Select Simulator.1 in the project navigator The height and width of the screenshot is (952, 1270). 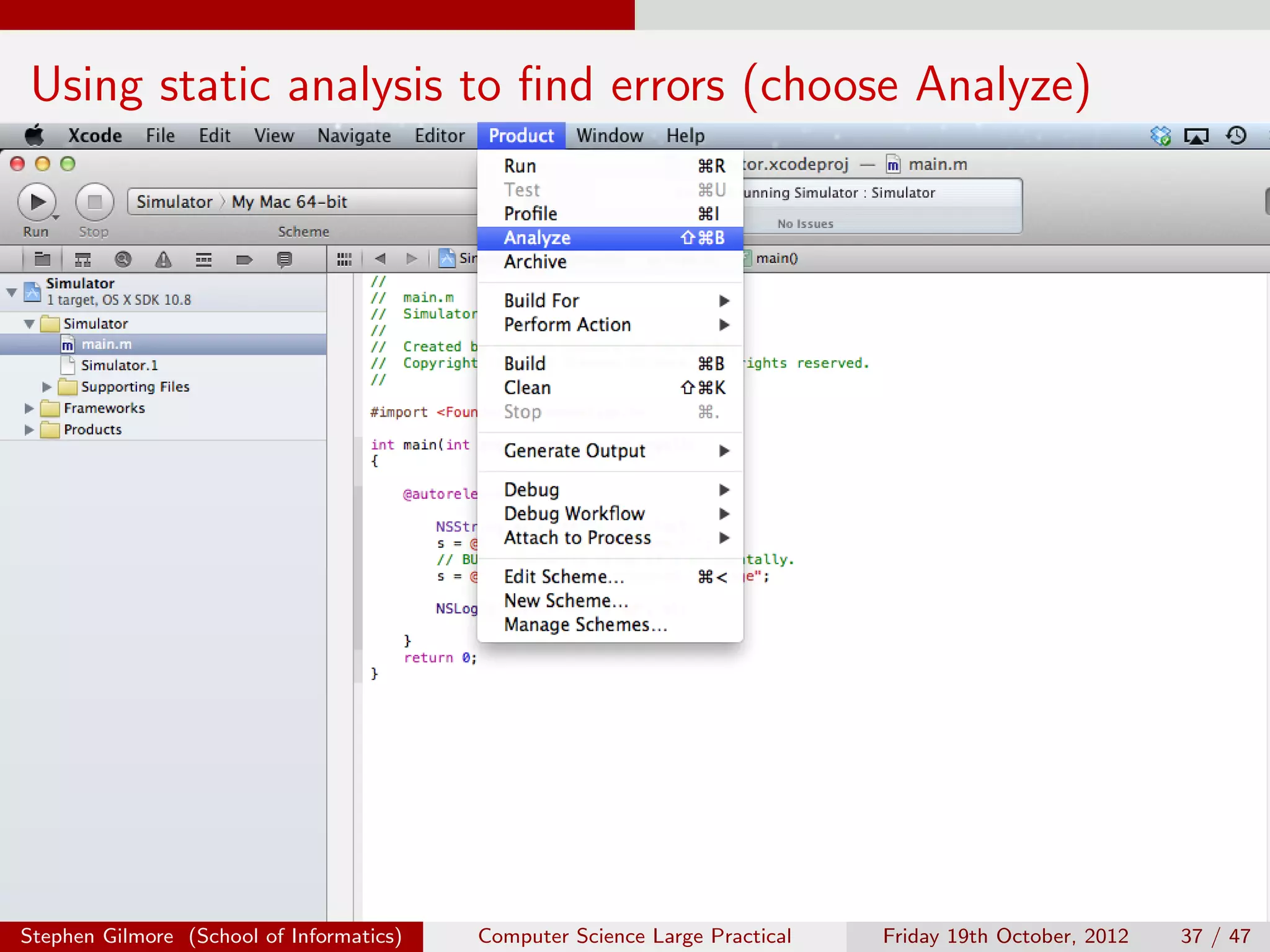click(x=163, y=366)
